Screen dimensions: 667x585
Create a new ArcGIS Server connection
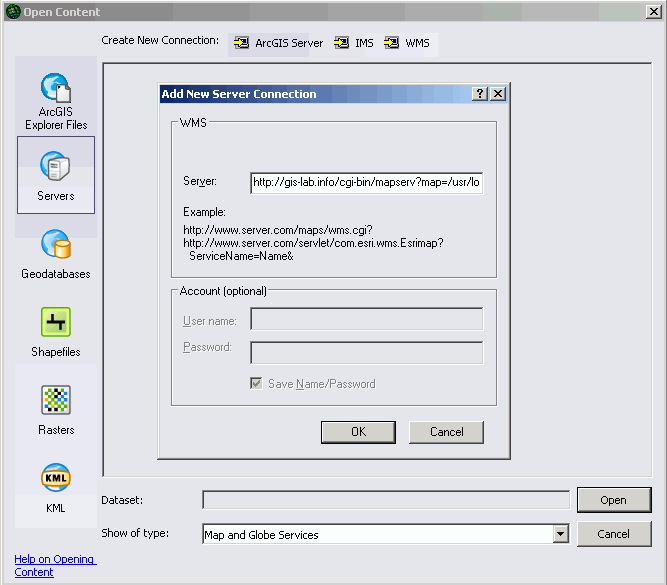coord(278,43)
